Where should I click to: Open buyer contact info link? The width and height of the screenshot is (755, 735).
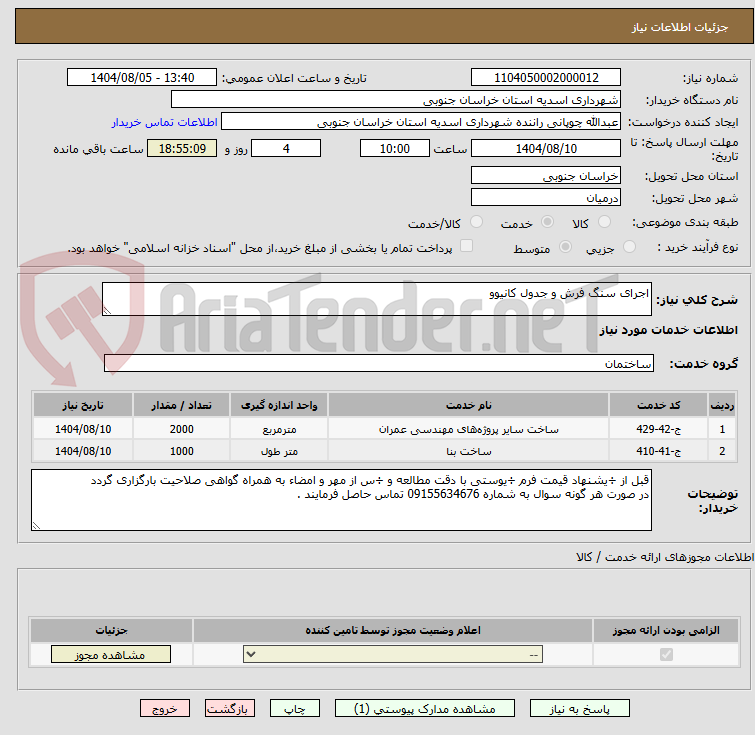tap(165, 122)
